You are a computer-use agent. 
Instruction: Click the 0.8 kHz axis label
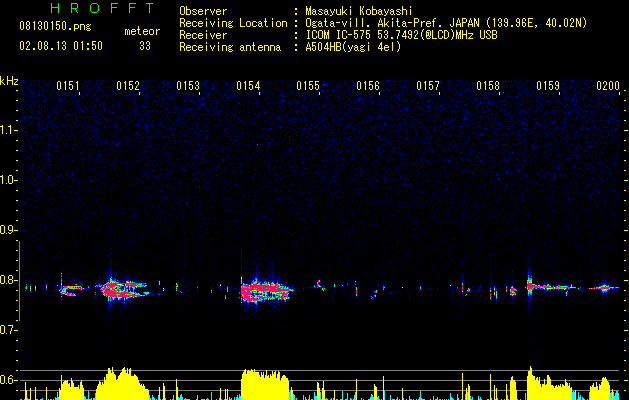pyautogui.click(x=9, y=280)
